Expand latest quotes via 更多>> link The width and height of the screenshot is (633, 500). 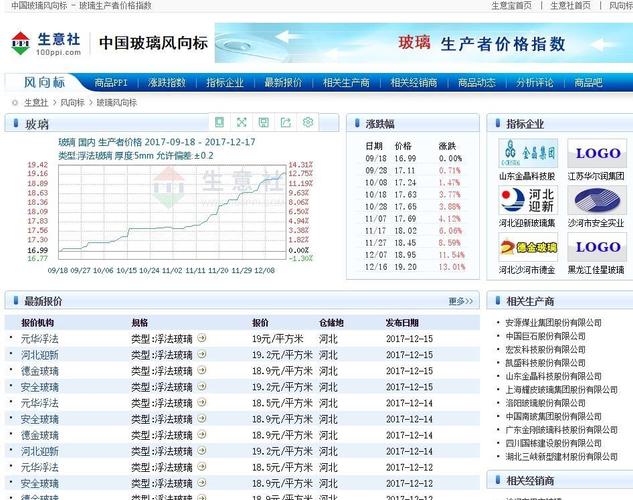click(x=461, y=301)
